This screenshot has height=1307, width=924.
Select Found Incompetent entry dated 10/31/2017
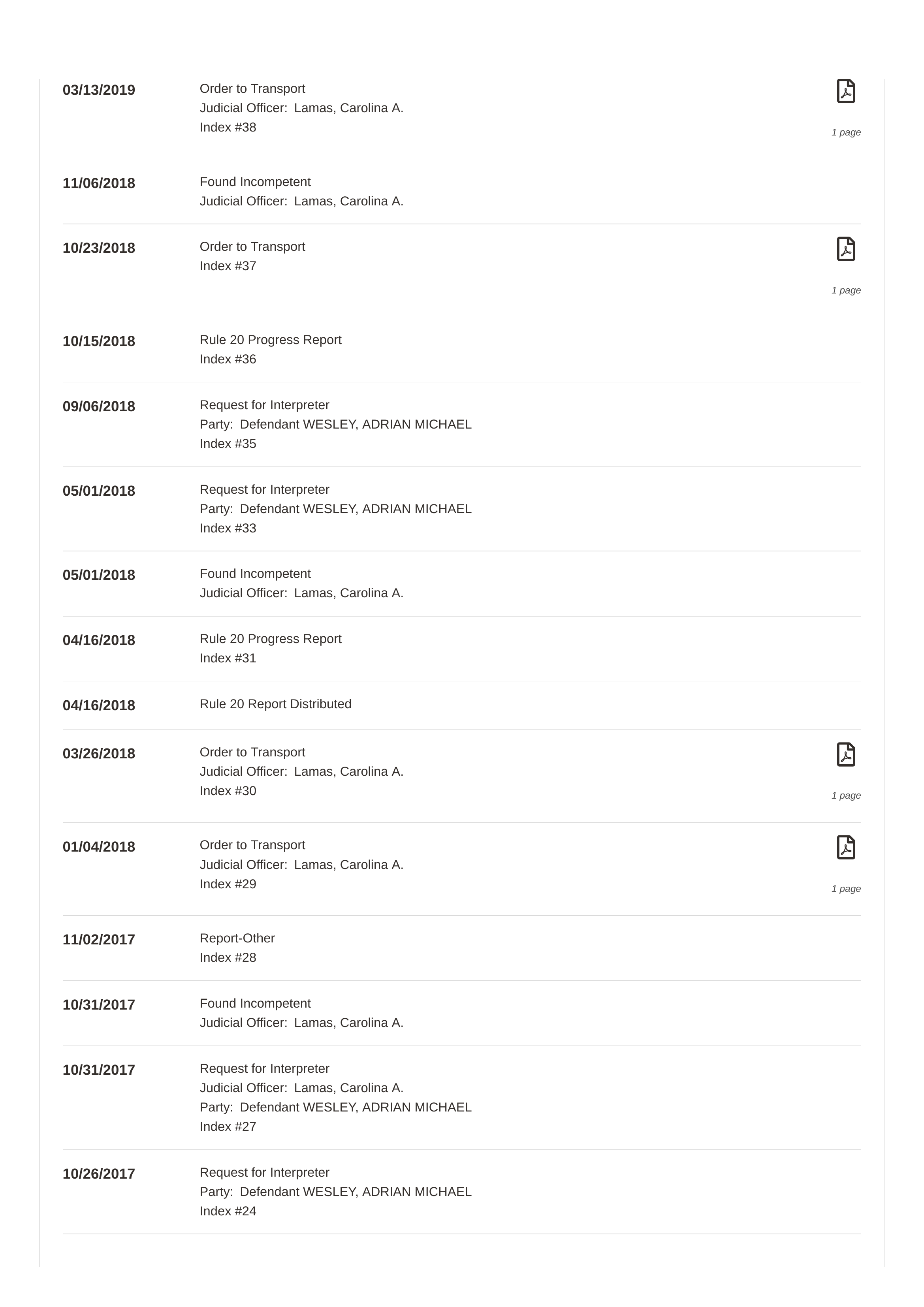coord(462,1013)
